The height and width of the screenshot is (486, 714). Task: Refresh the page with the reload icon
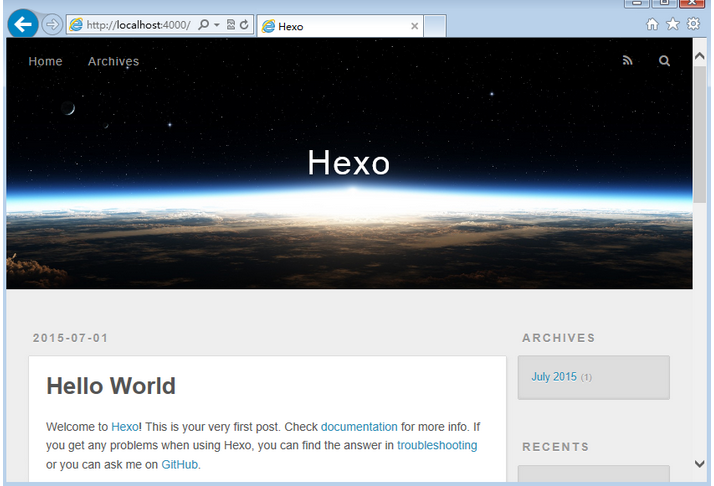244,25
